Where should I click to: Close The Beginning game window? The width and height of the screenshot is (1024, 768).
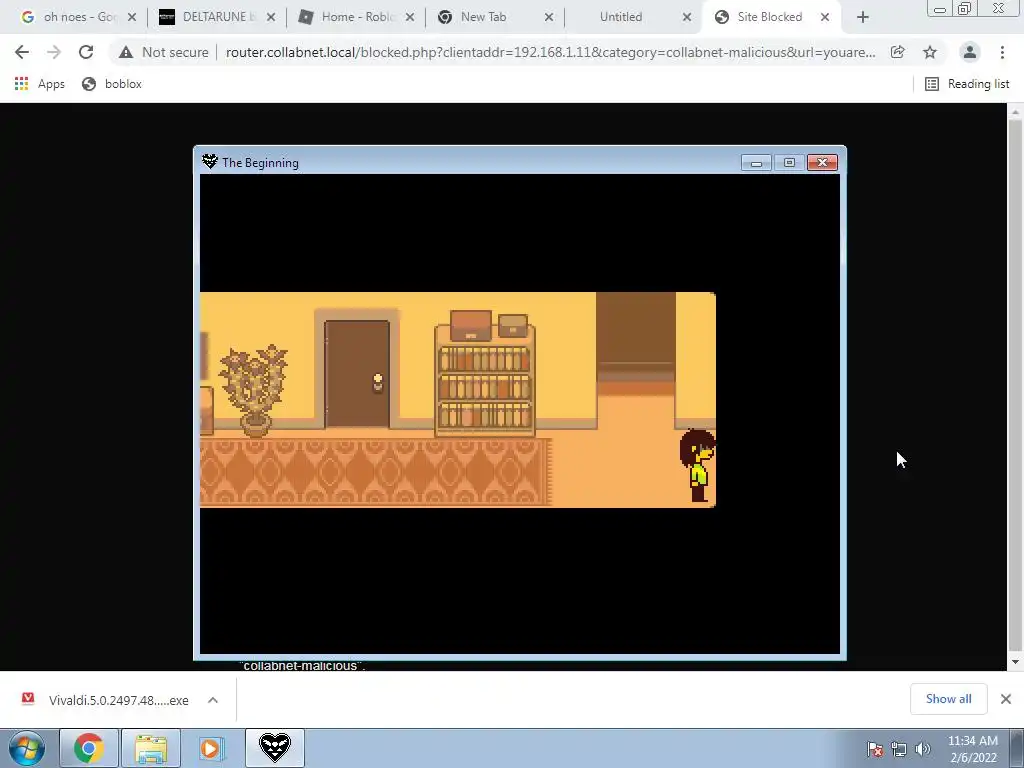click(822, 163)
